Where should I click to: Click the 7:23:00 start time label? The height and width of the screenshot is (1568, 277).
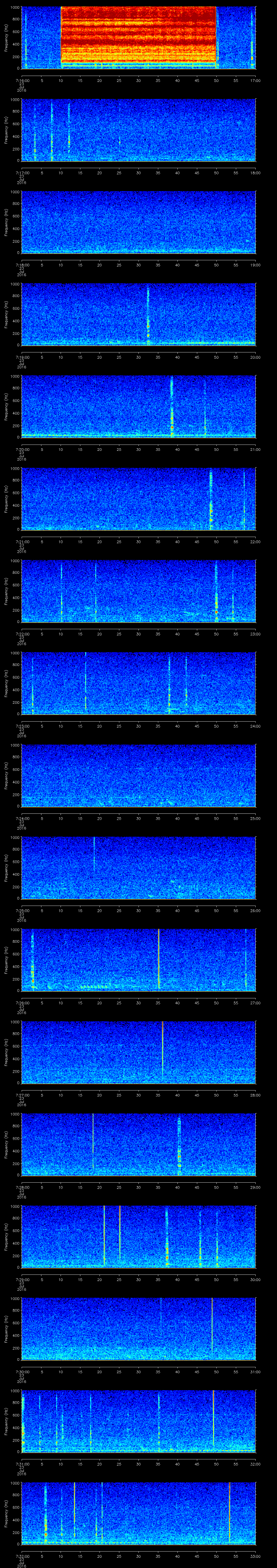click(x=22, y=726)
